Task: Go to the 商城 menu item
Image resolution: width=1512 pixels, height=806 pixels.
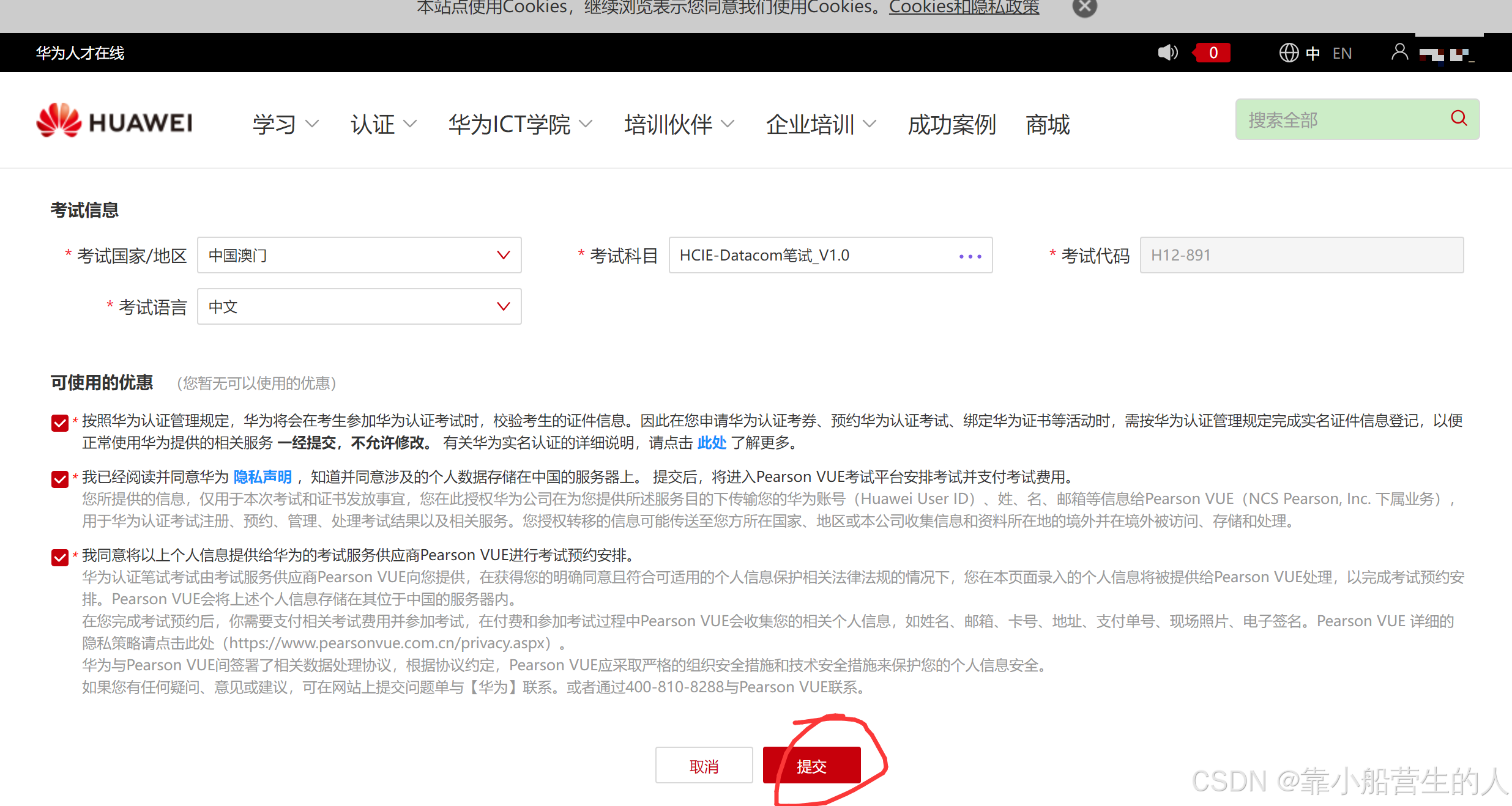Action: tap(1048, 125)
